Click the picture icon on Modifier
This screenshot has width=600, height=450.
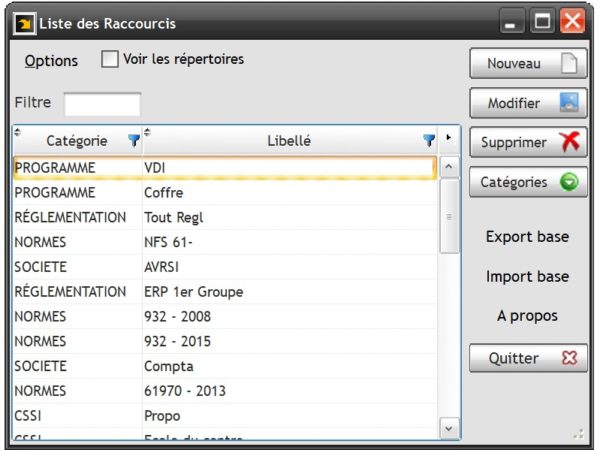pos(569,103)
